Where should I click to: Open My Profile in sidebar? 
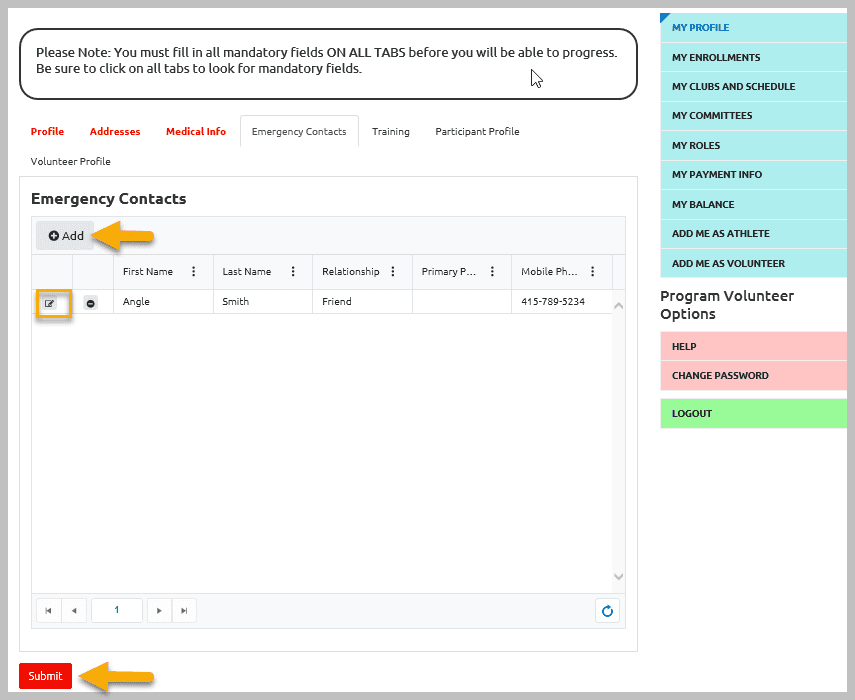[754, 28]
